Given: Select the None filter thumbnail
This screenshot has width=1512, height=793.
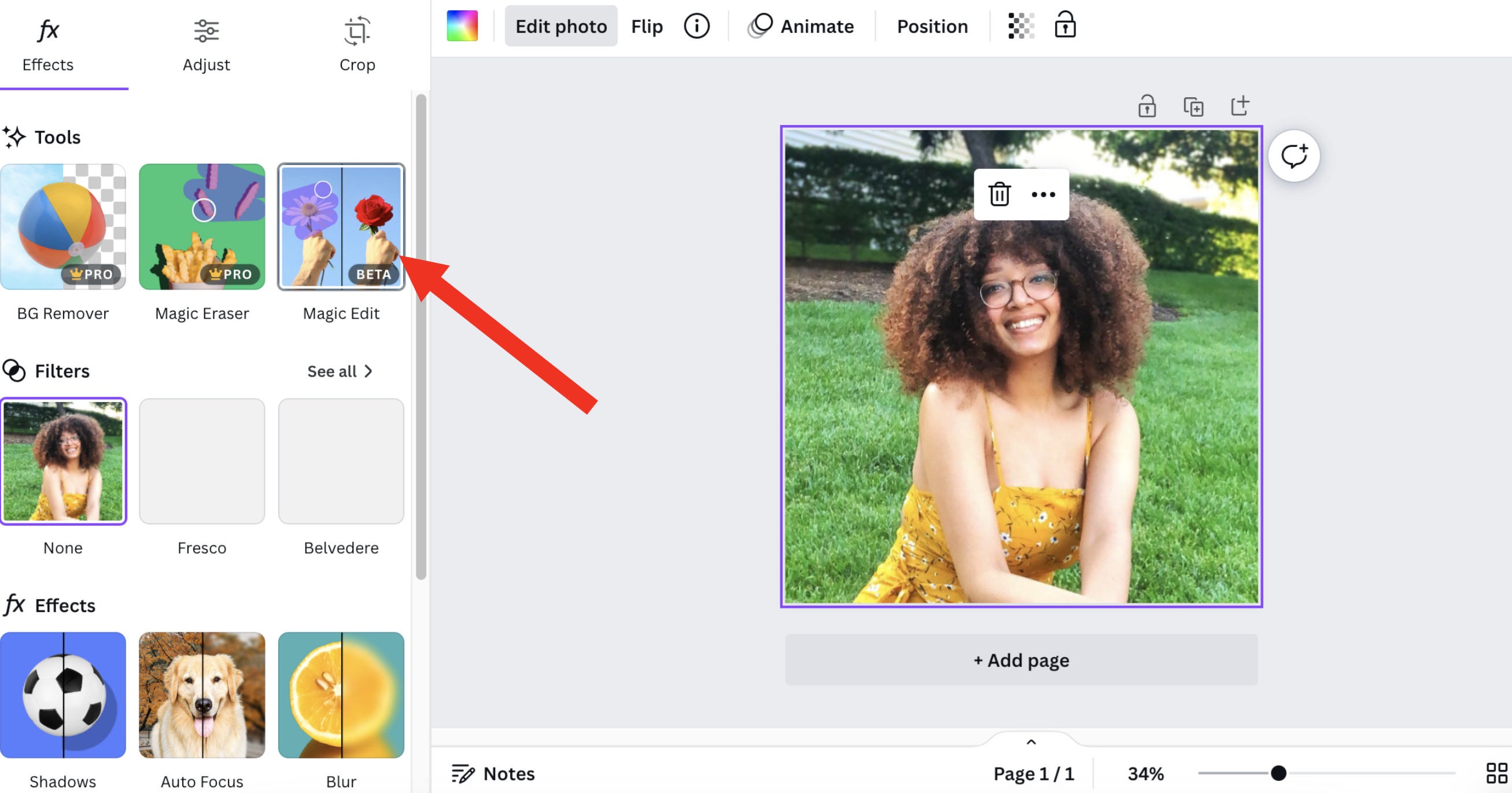Looking at the screenshot, I should [x=64, y=462].
